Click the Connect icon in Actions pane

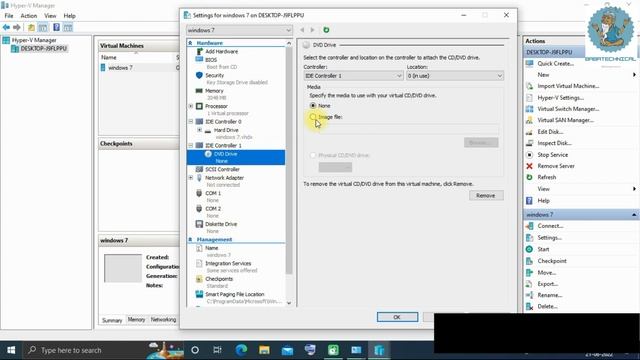coord(529,226)
